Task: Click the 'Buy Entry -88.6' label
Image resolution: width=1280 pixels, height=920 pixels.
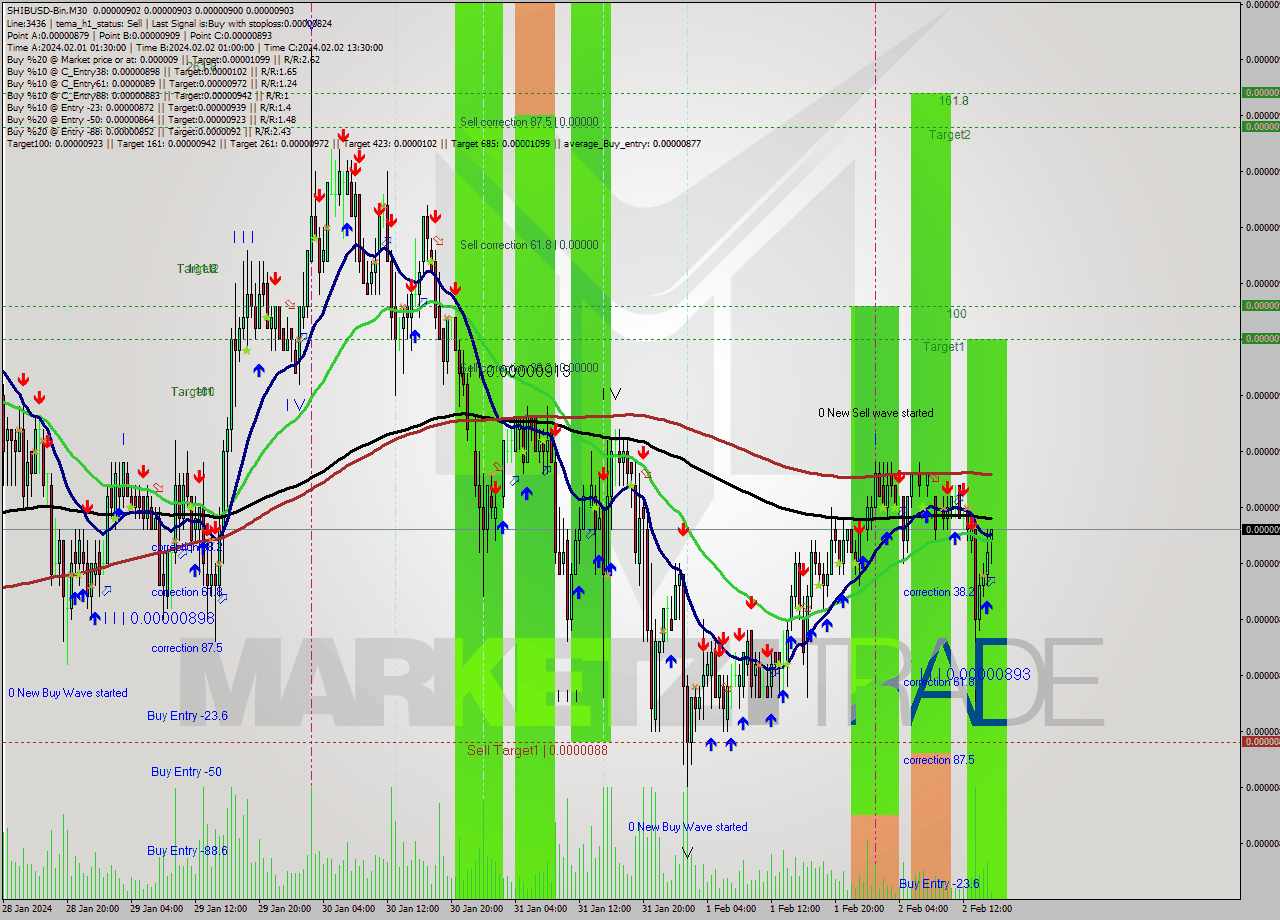Action: point(187,851)
